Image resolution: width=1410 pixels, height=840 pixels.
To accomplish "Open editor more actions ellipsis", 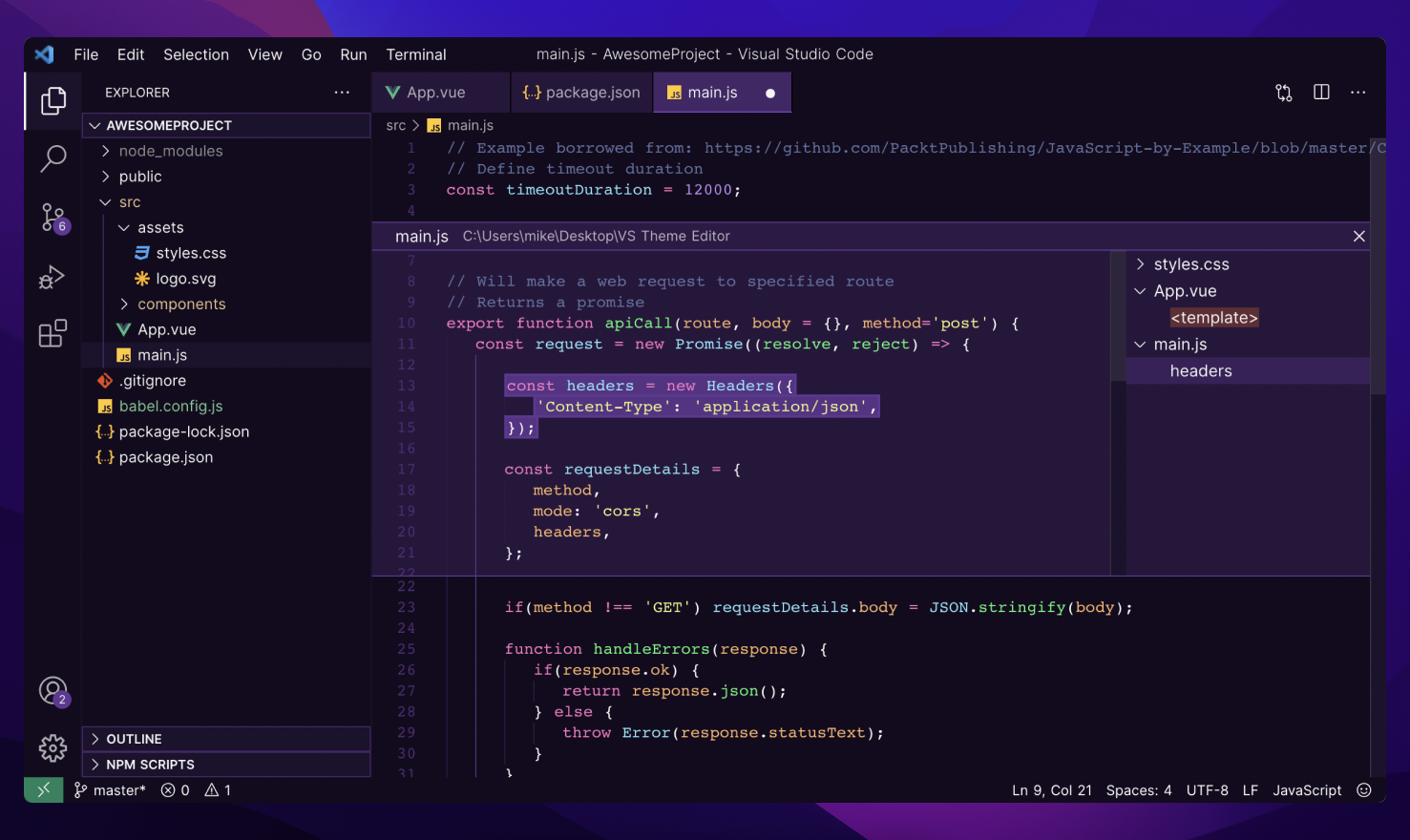I will (1358, 93).
